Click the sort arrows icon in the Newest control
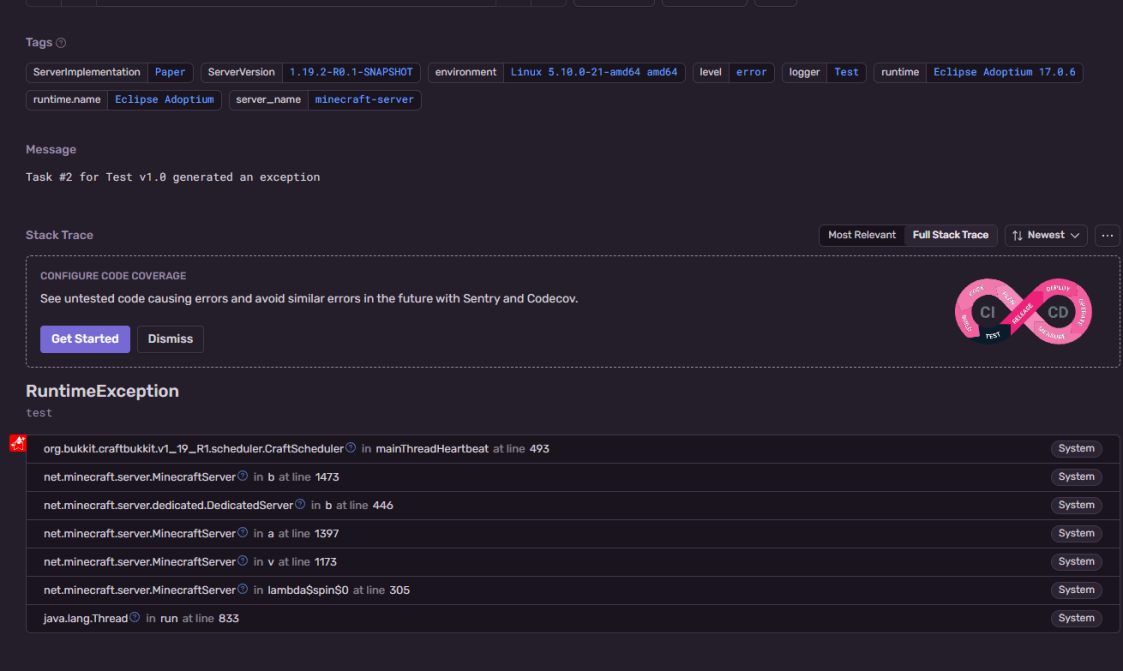 pyautogui.click(x=1018, y=235)
